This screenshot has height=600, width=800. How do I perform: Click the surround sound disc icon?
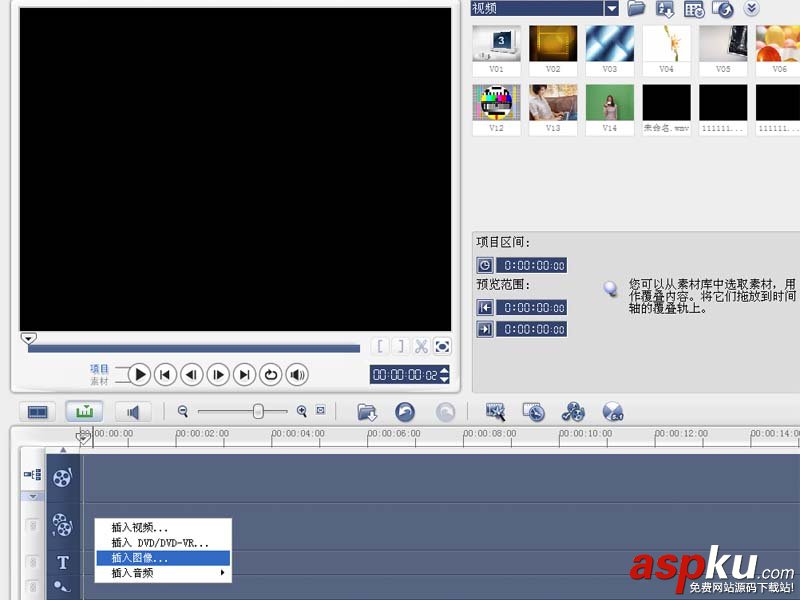613,412
